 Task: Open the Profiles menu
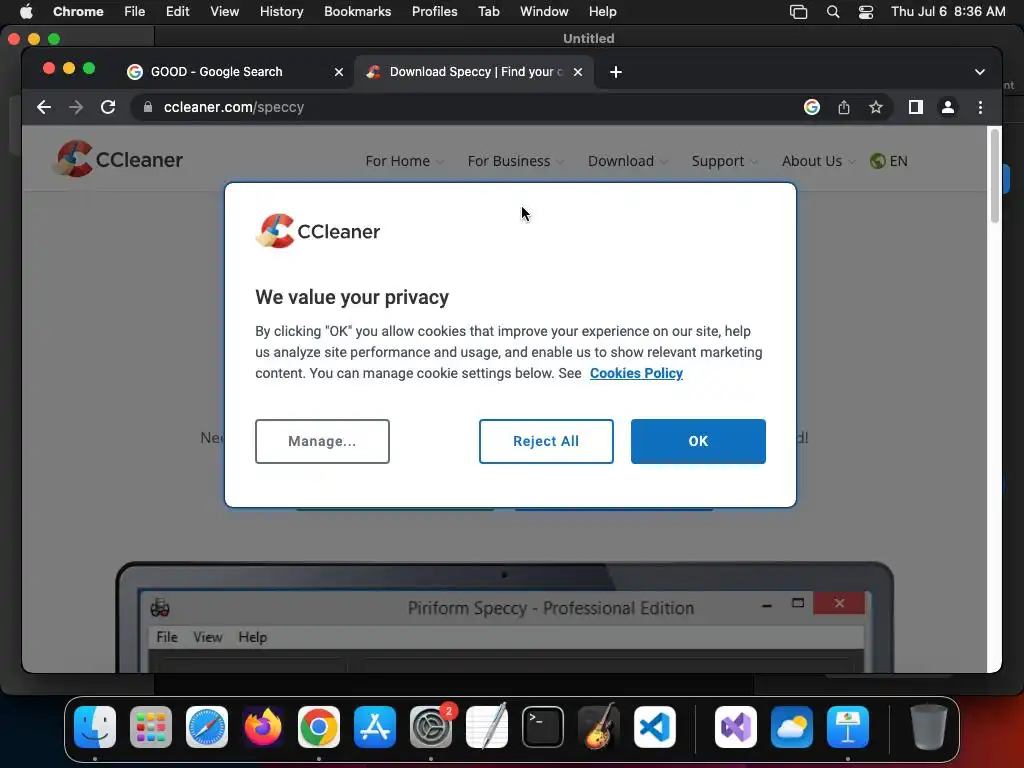tap(434, 11)
